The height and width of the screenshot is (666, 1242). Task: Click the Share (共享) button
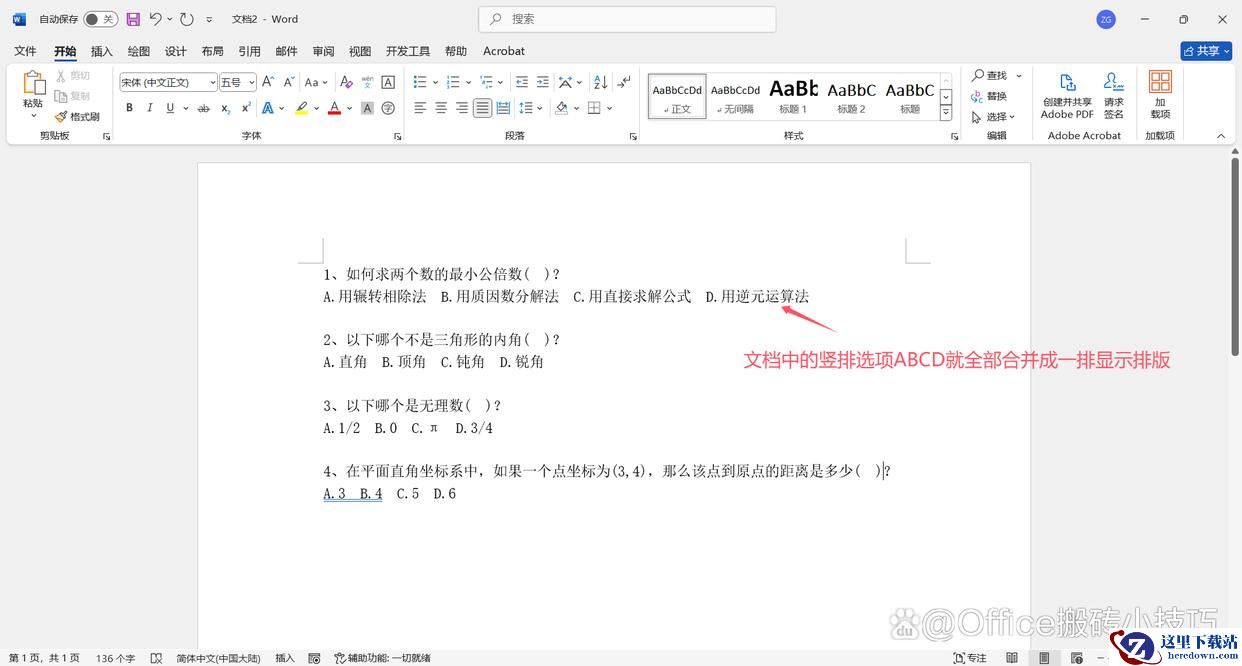click(1205, 51)
